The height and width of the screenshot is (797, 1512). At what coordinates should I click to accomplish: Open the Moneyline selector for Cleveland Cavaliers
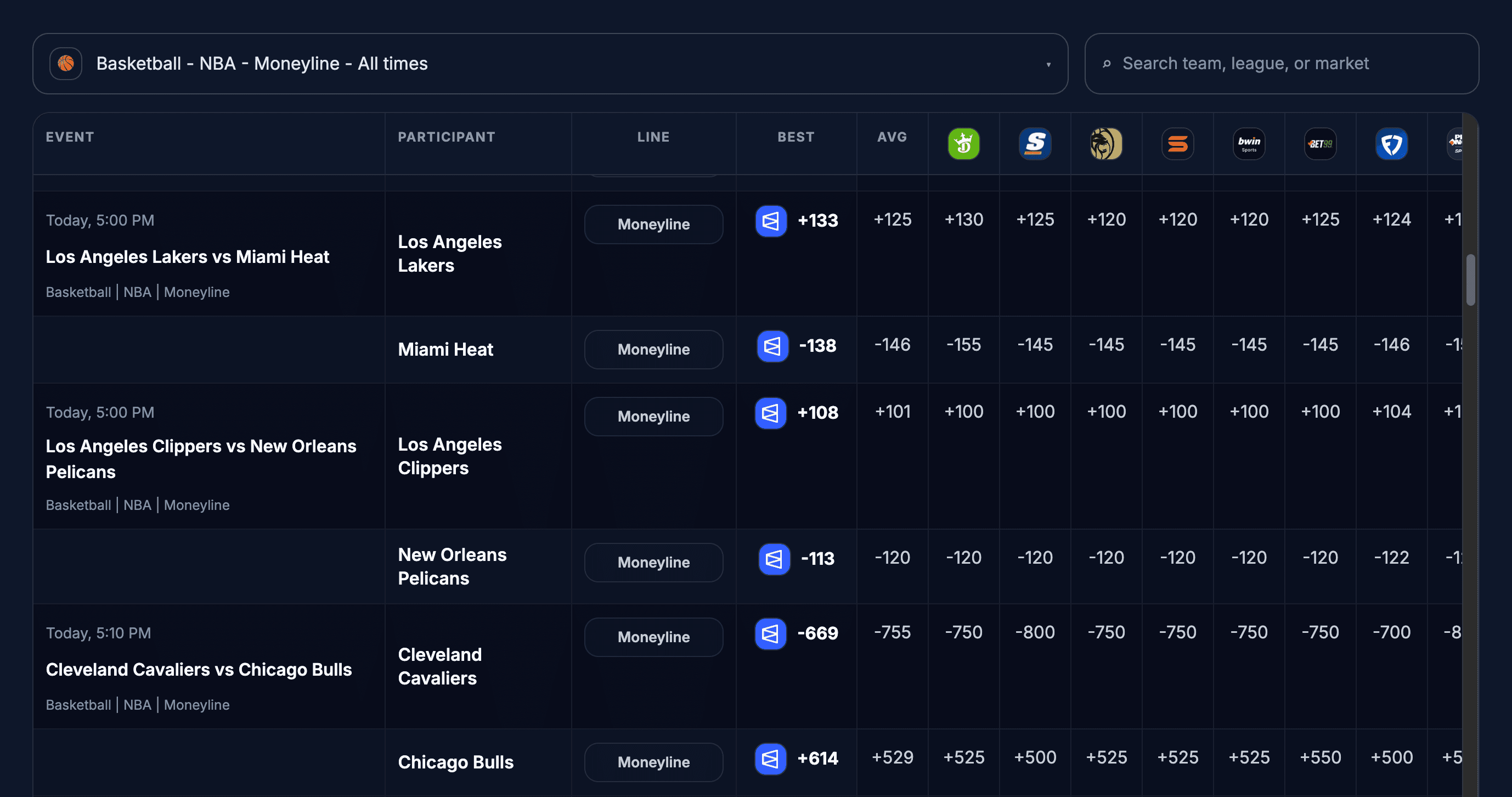653,637
